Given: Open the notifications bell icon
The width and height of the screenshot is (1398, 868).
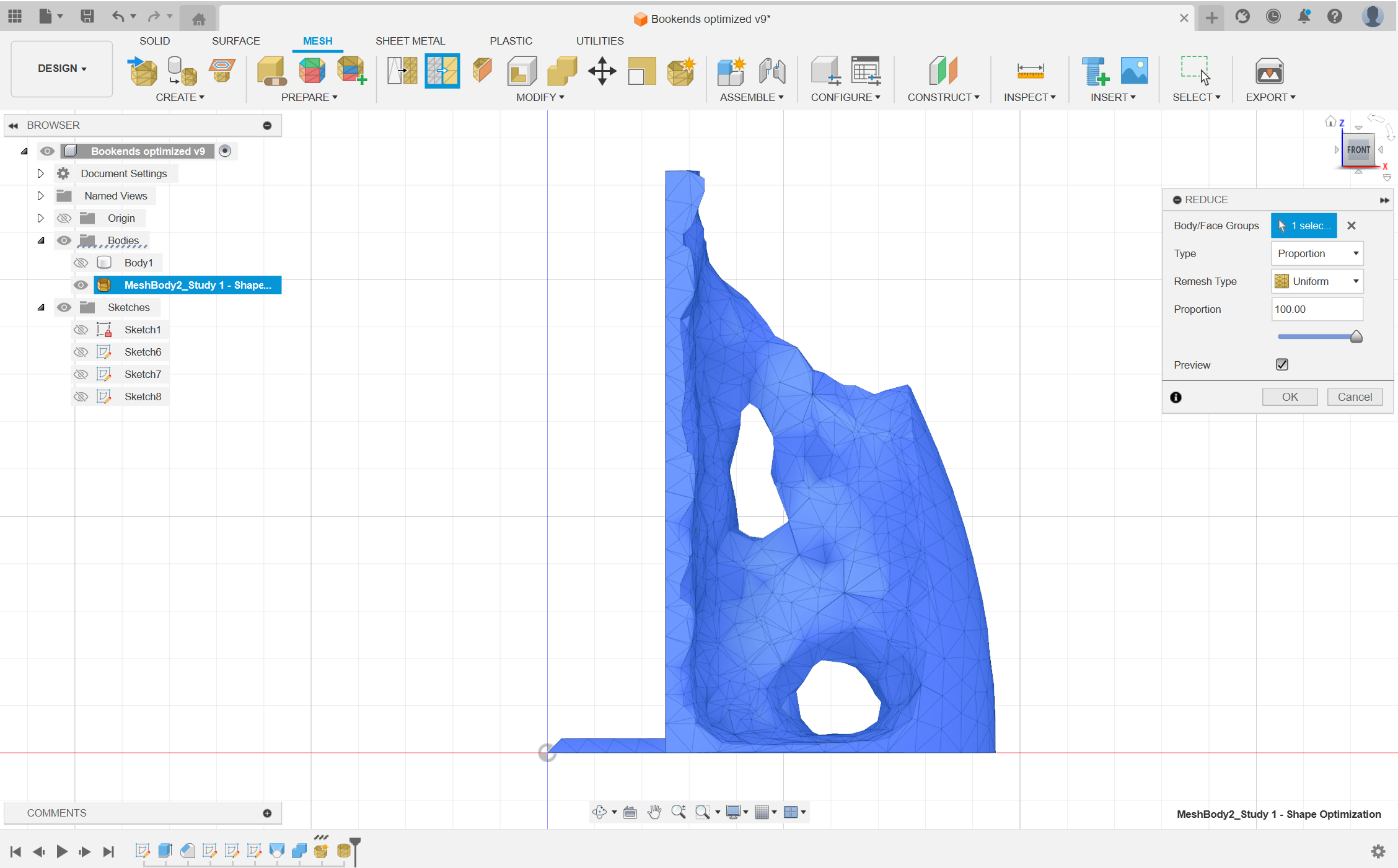Looking at the screenshot, I should coord(1304,17).
